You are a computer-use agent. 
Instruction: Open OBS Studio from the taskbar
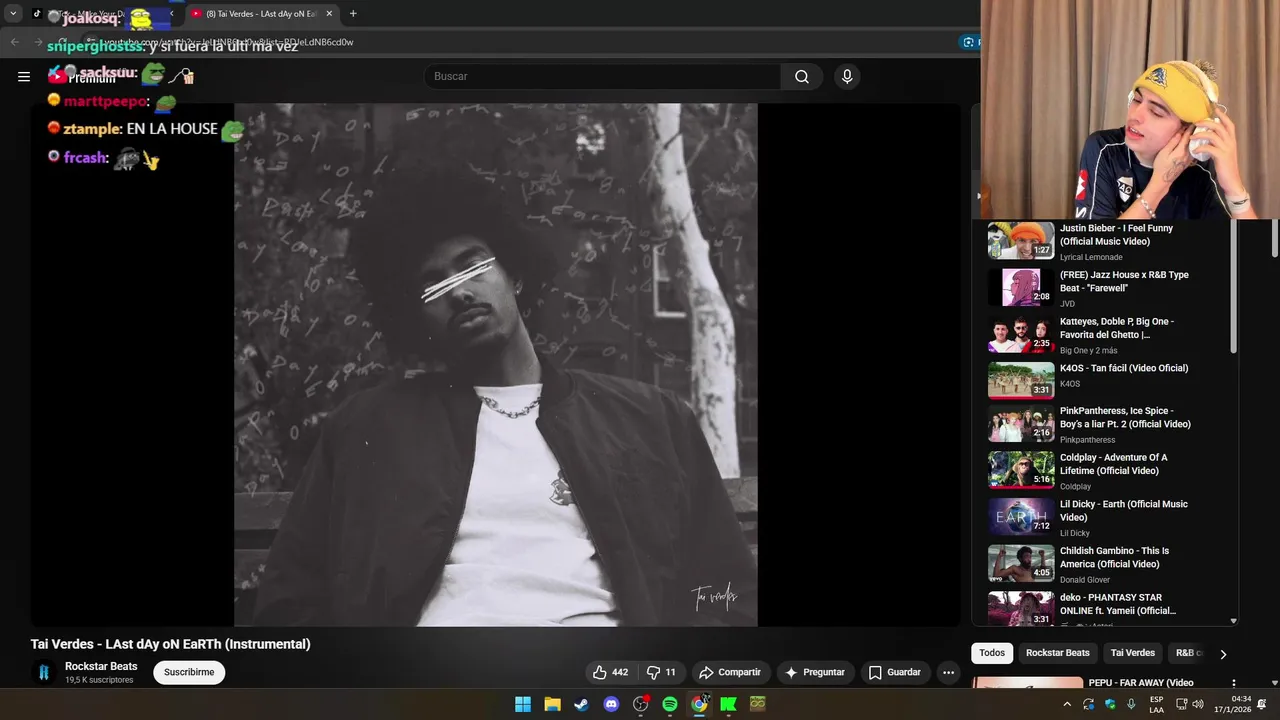pyautogui.click(x=640, y=704)
